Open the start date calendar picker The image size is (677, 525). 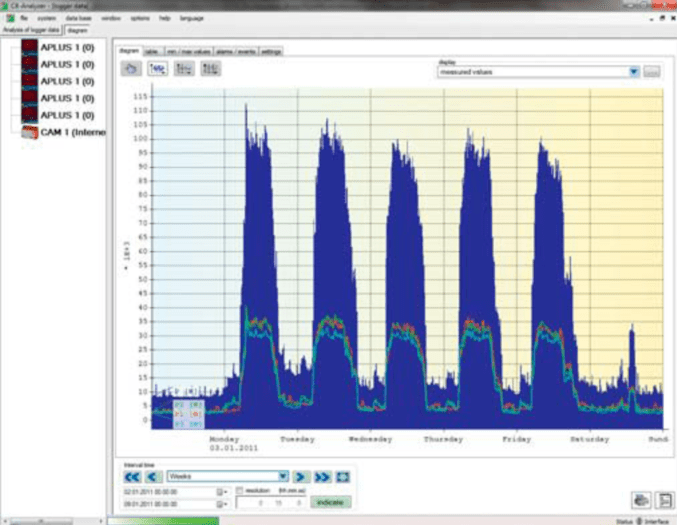click(x=219, y=491)
